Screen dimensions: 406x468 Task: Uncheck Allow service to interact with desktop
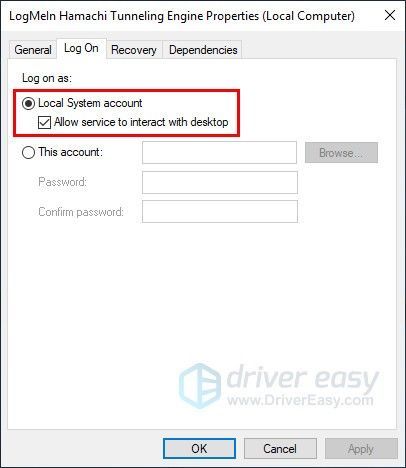[45, 122]
